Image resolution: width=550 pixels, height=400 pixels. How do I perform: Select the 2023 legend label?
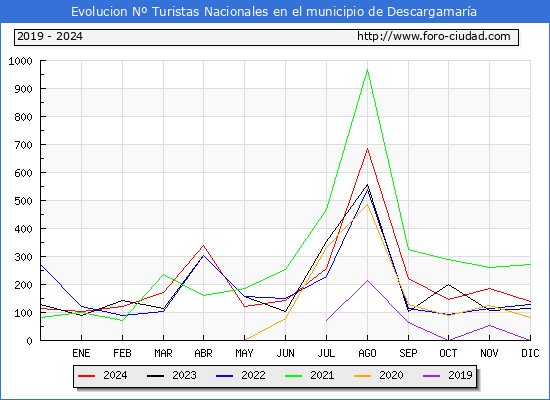pos(184,375)
